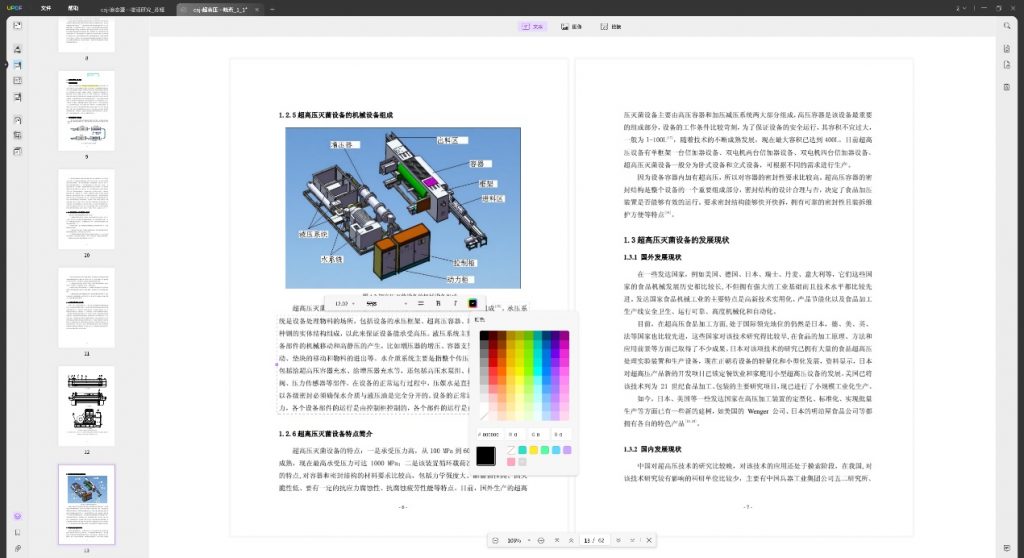Open the 文件 menu
The image size is (1024, 558).
tap(46, 8)
